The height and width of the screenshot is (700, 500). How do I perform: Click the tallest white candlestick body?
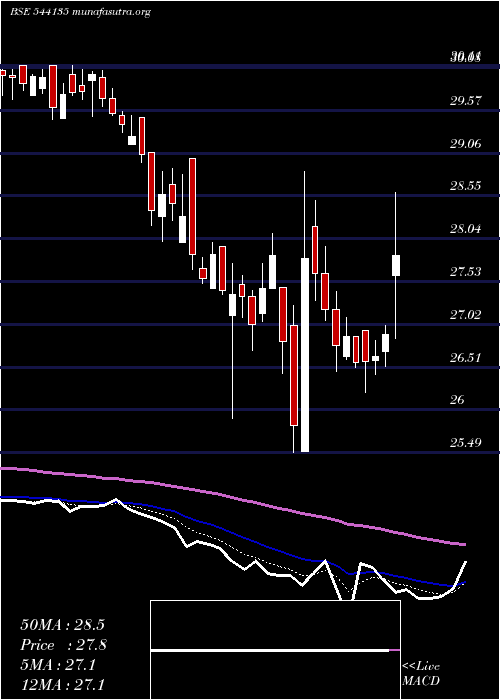305,355
